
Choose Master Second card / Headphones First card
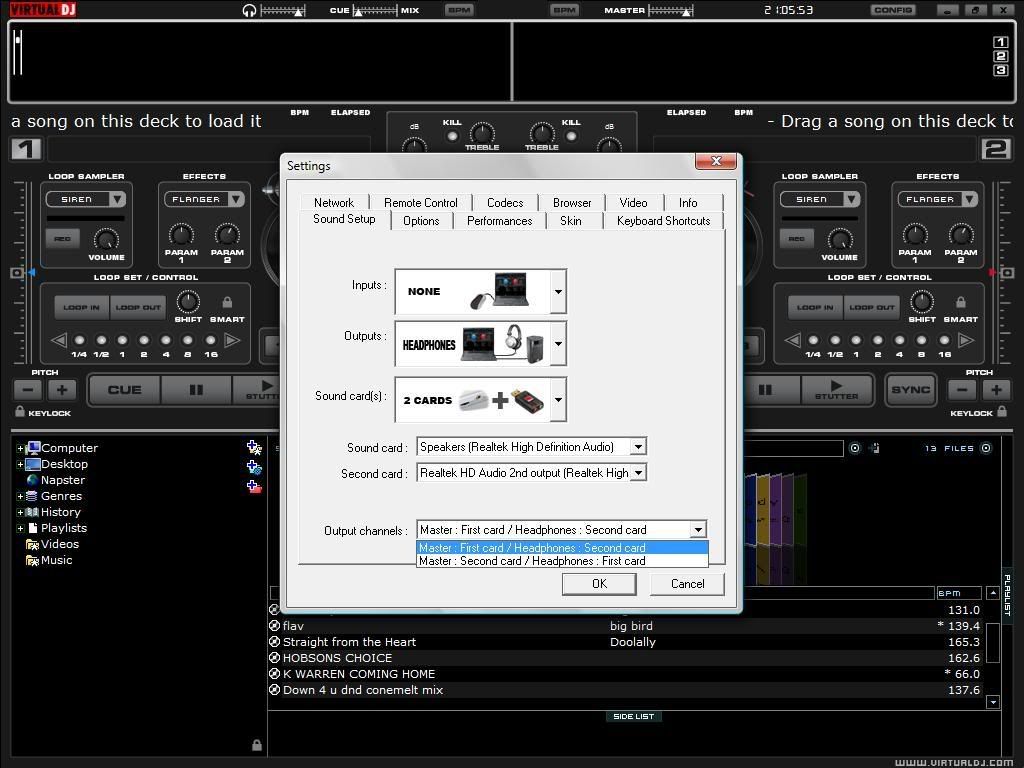tap(562, 561)
